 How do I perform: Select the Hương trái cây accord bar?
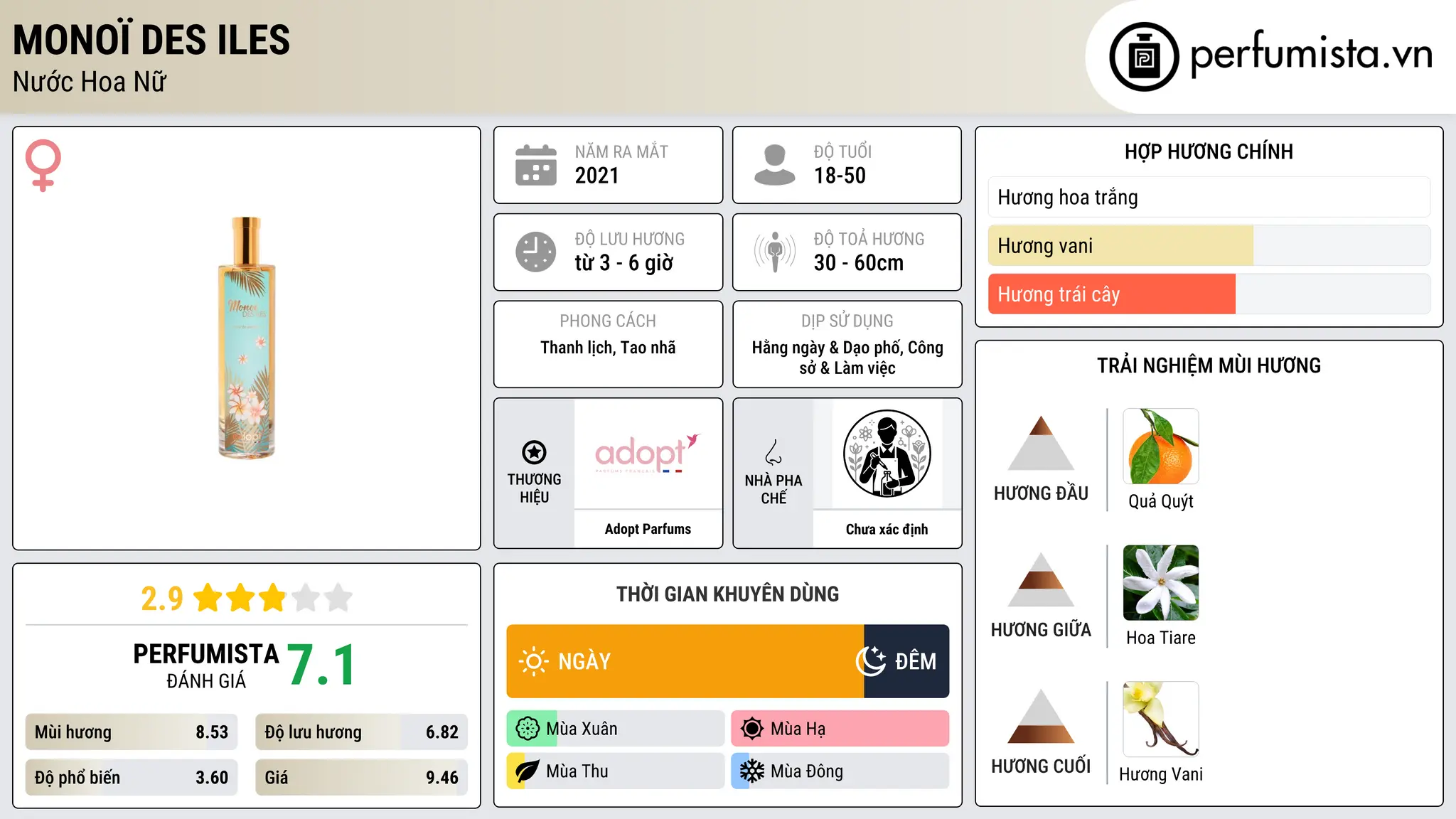[1209, 294]
